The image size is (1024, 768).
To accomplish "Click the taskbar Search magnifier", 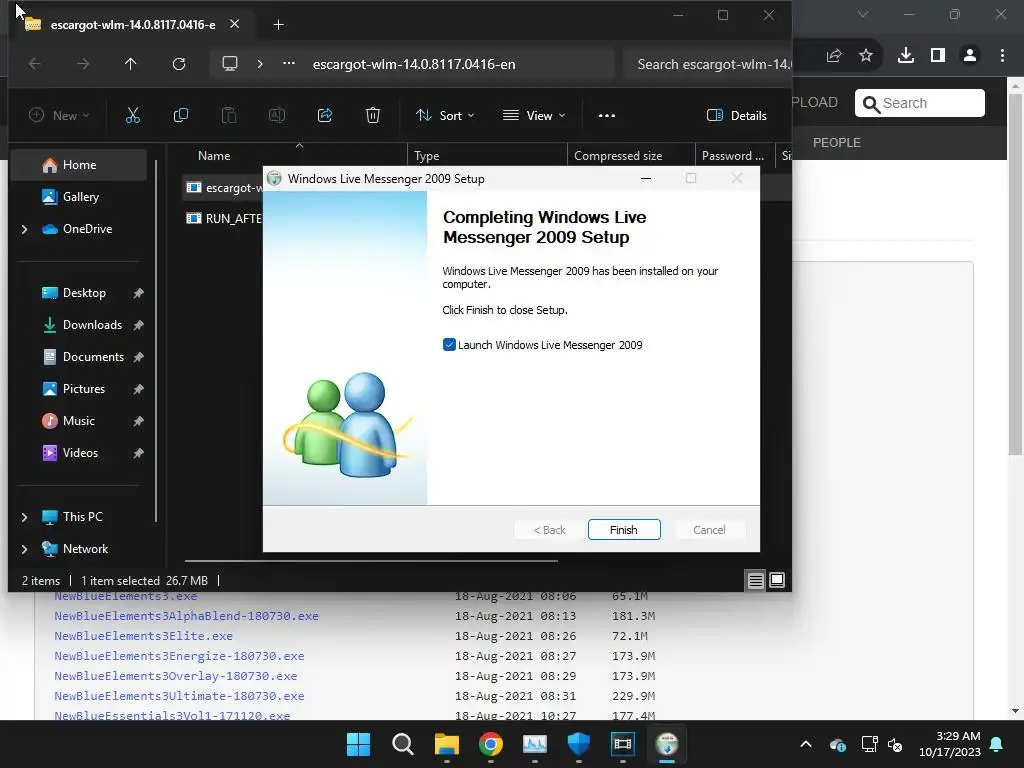I will 403,744.
